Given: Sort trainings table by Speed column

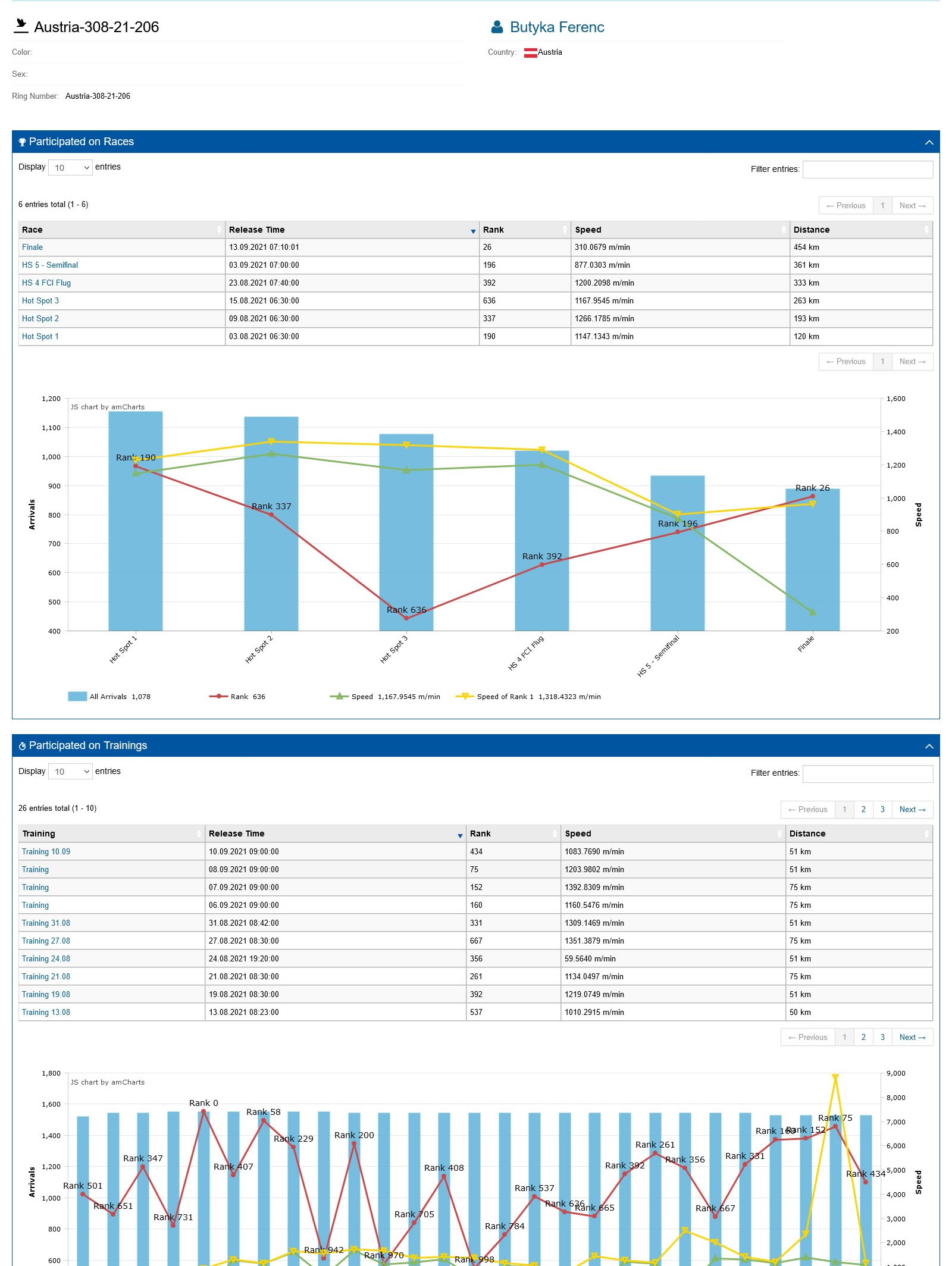Looking at the screenshot, I should [x=779, y=834].
